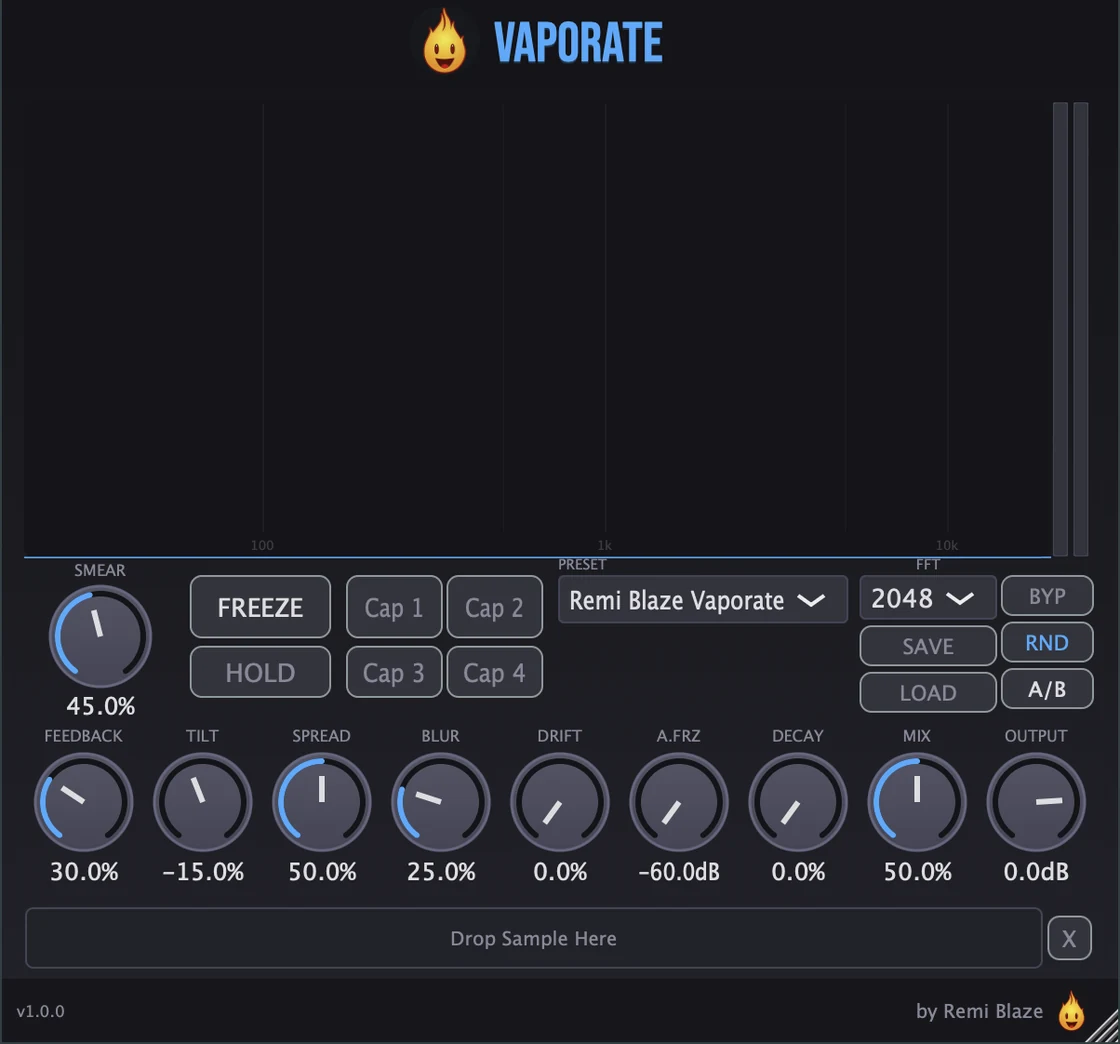Image resolution: width=1120 pixels, height=1044 pixels.
Task: Randomize parameters with RND
Action: click(x=1047, y=643)
